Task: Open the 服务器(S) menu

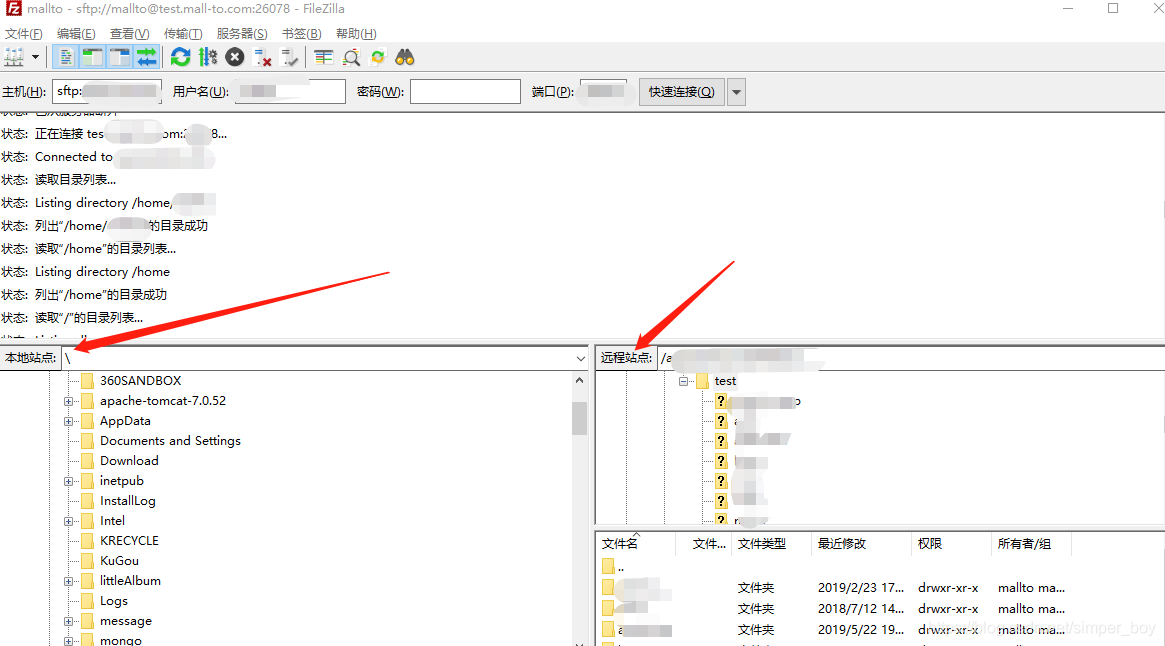Action: pos(242,33)
